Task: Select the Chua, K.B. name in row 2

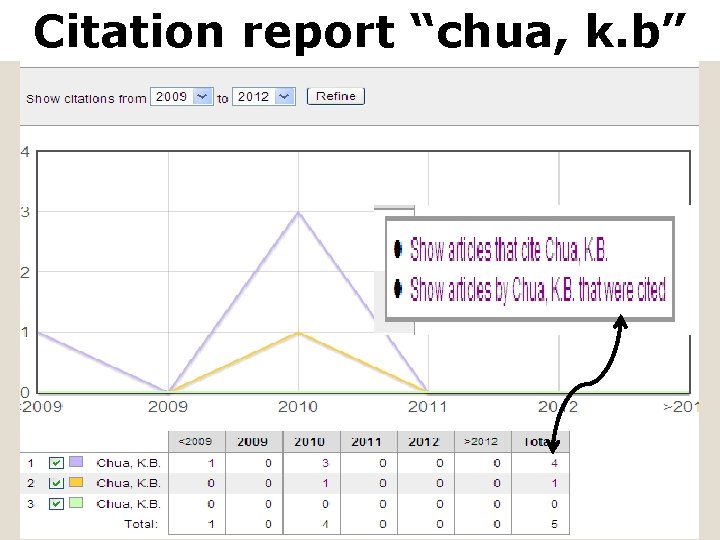Action: [x=129, y=483]
